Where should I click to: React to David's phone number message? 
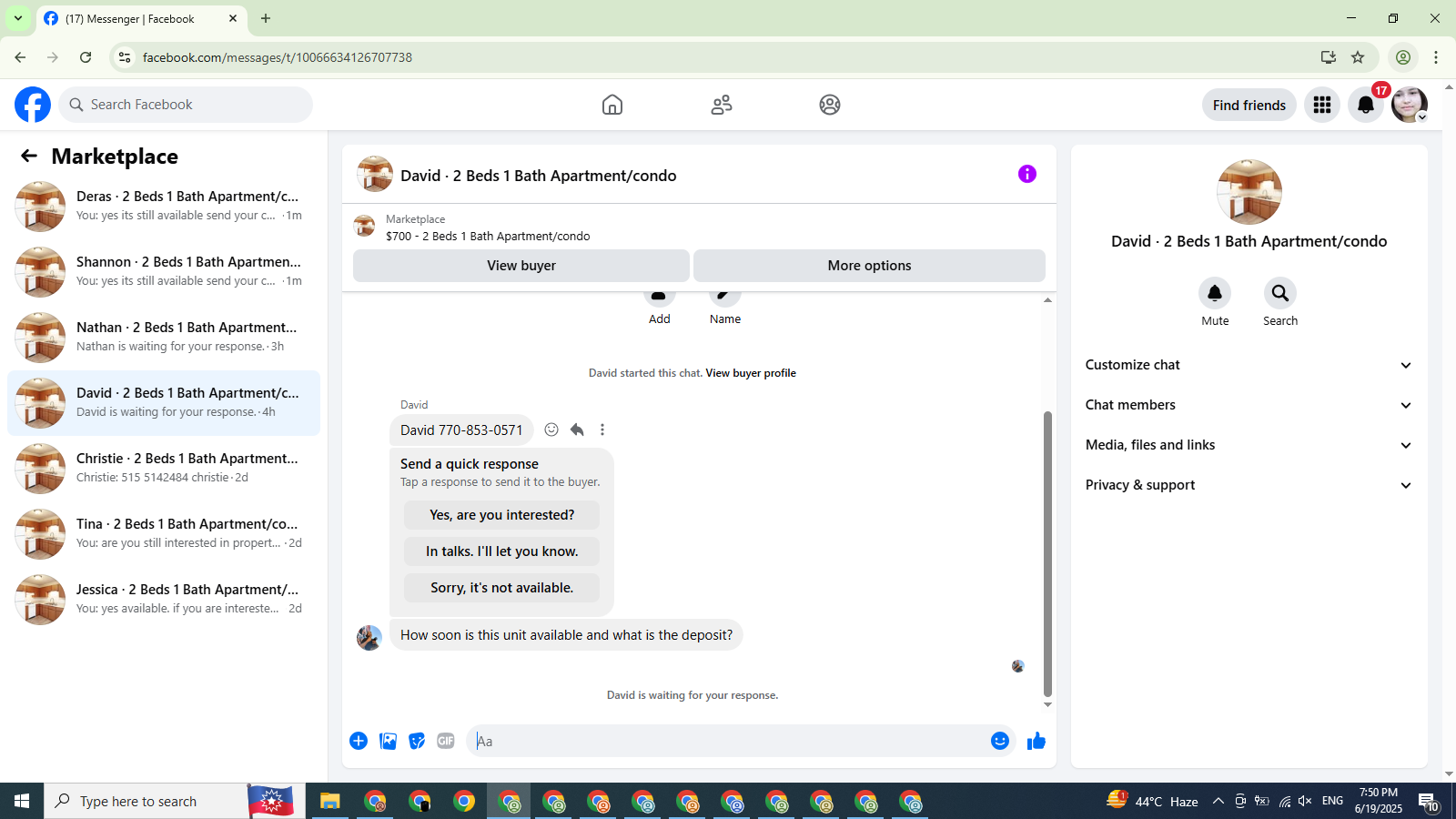pyautogui.click(x=551, y=430)
